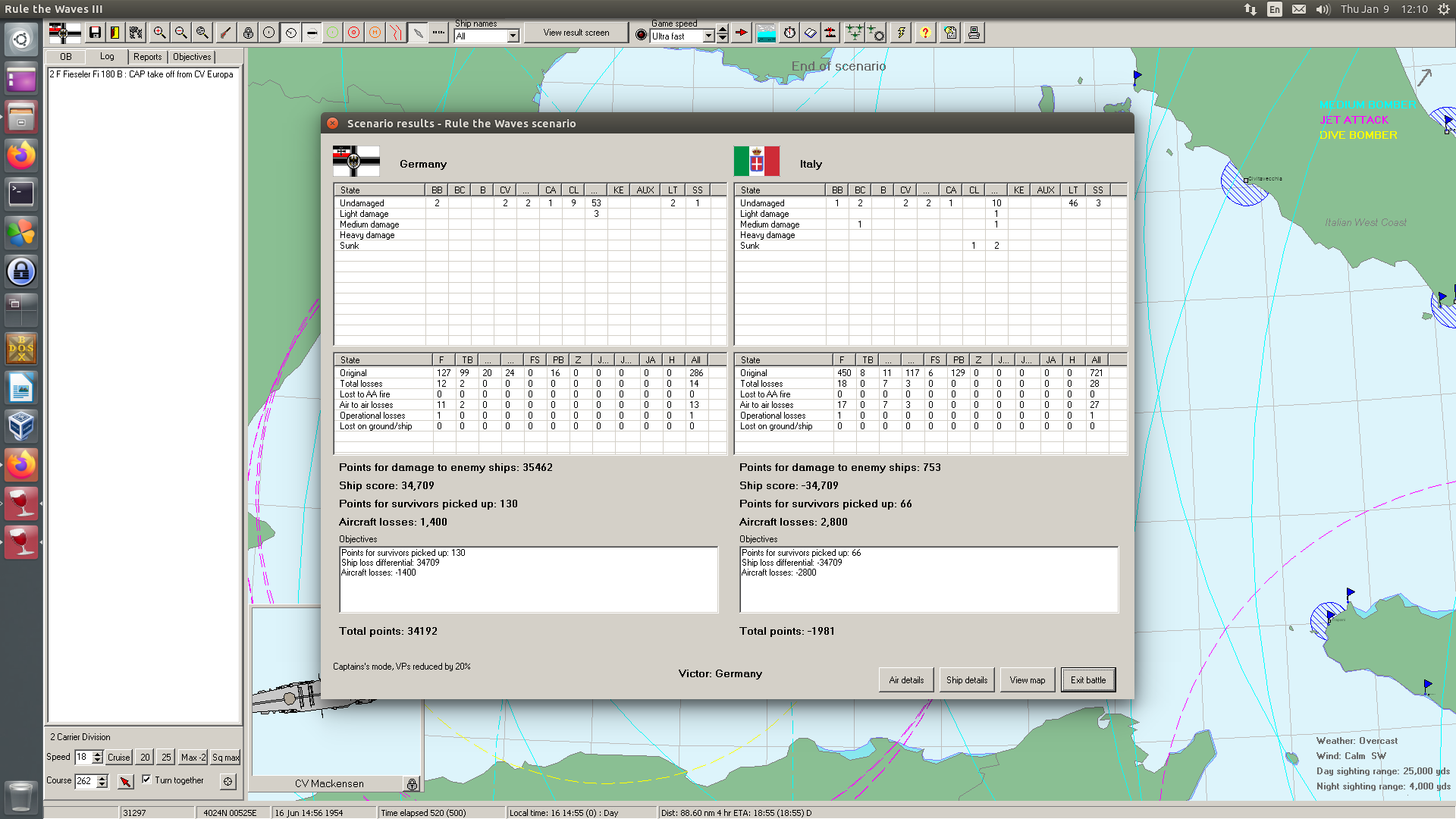Toggle the Turn together checkbox
1456x819 pixels.
pyautogui.click(x=146, y=780)
